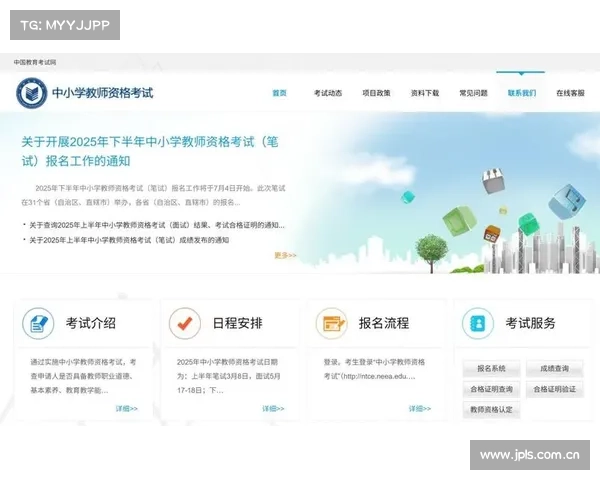This screenshot has width=600, height=480.
Task: Click 更多>> link under news list
Action: [285, 255]
